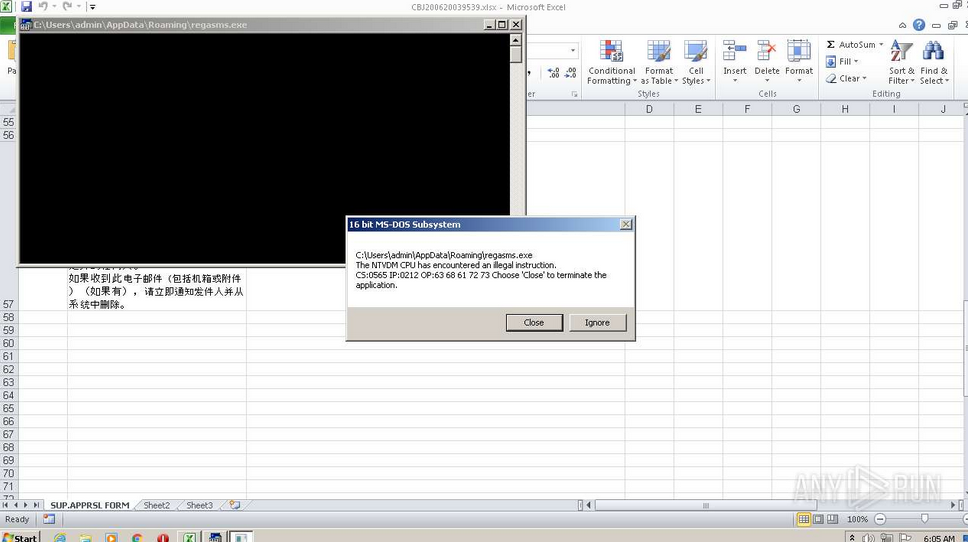The image size is (968, 542).
Task: Click the Fill button
Action: (841, 61)
